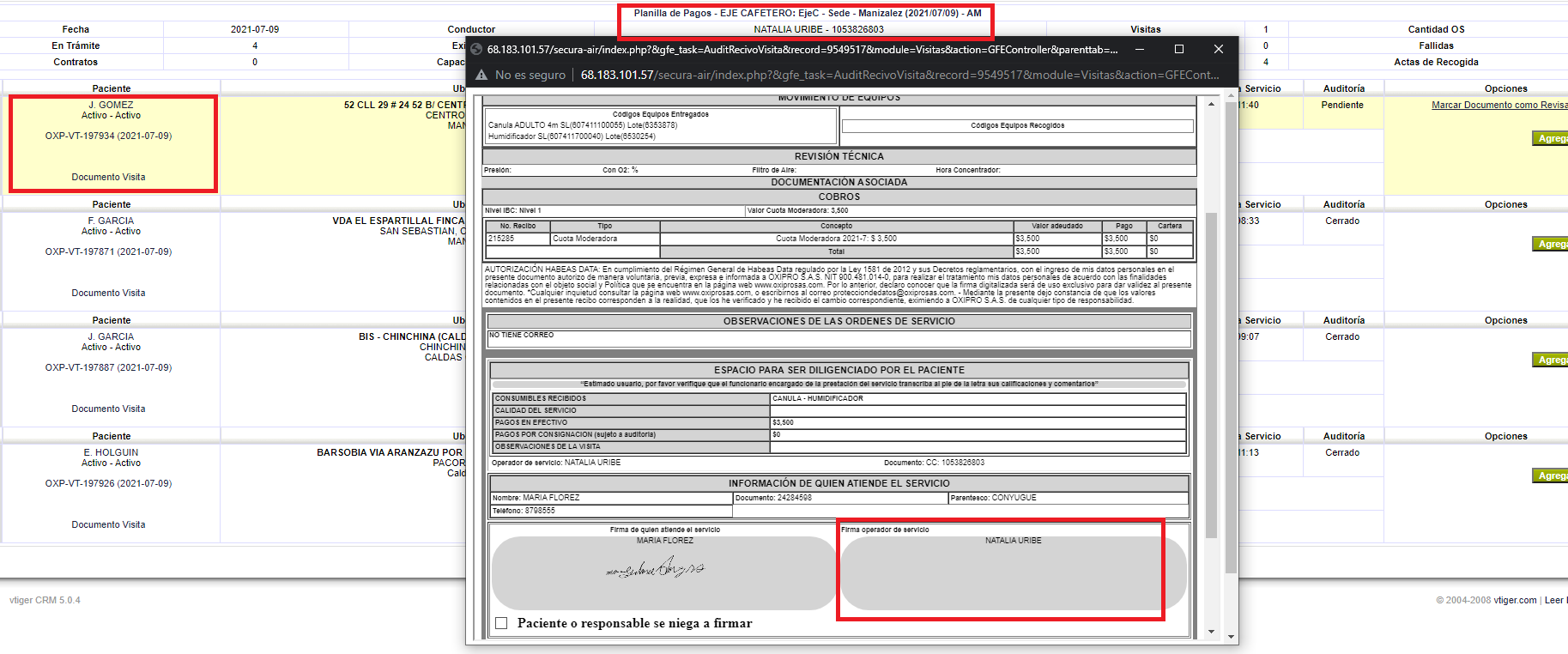Viewport: 1568px width, 654px height.
Task: Click the 'Pendiente' audit status
Action: tap(1342, 105)
